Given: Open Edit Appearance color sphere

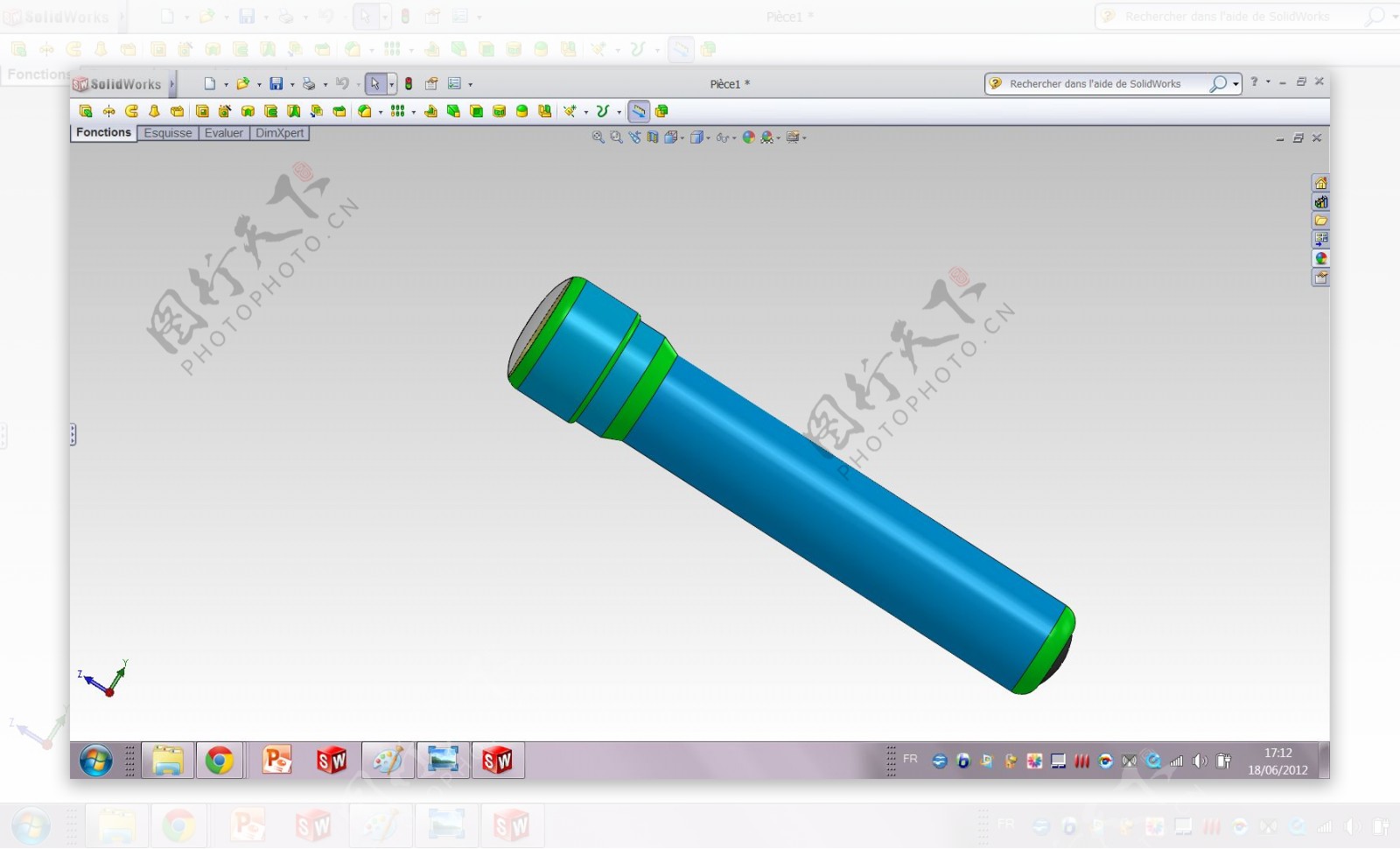Looking at the screenshot, I should coord(748,137).
